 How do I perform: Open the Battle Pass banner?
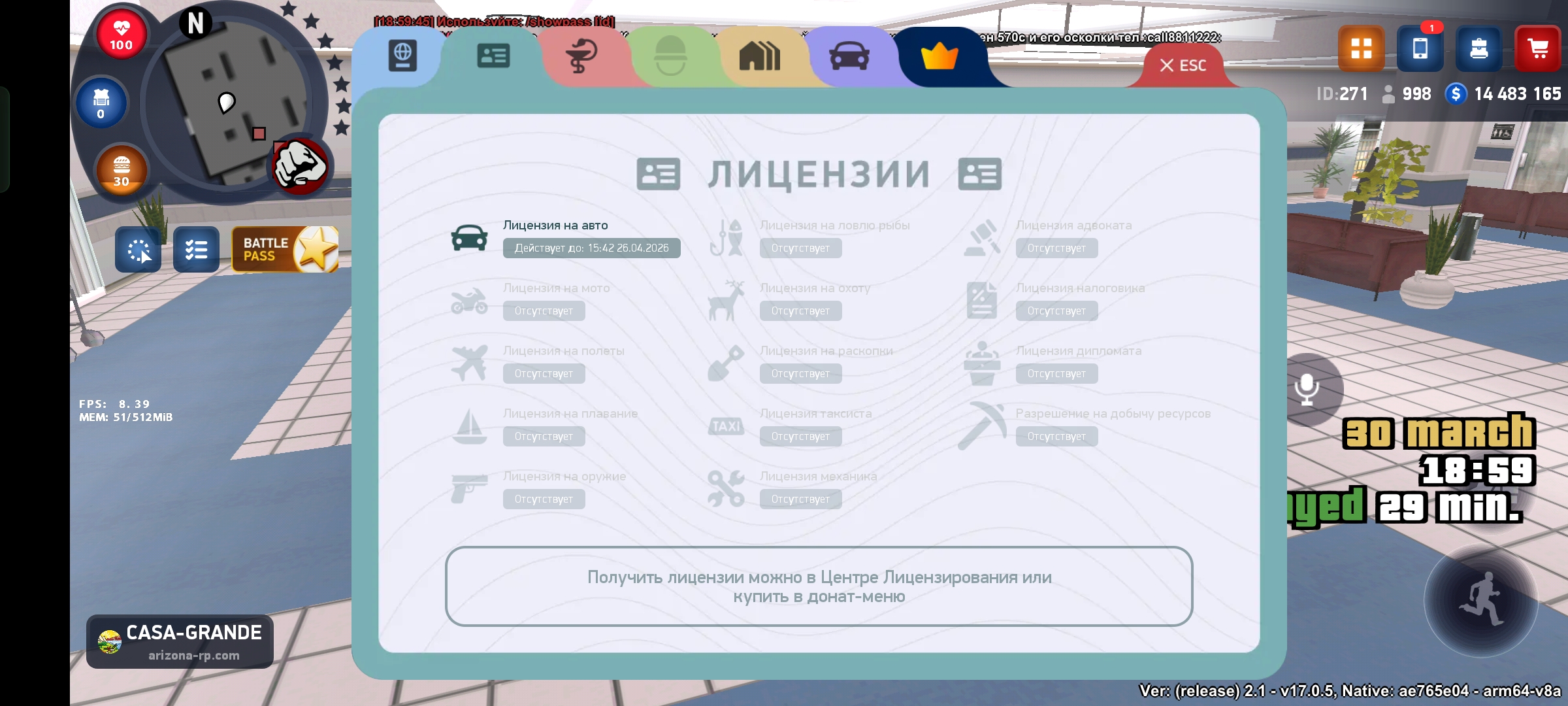(285, 249)
